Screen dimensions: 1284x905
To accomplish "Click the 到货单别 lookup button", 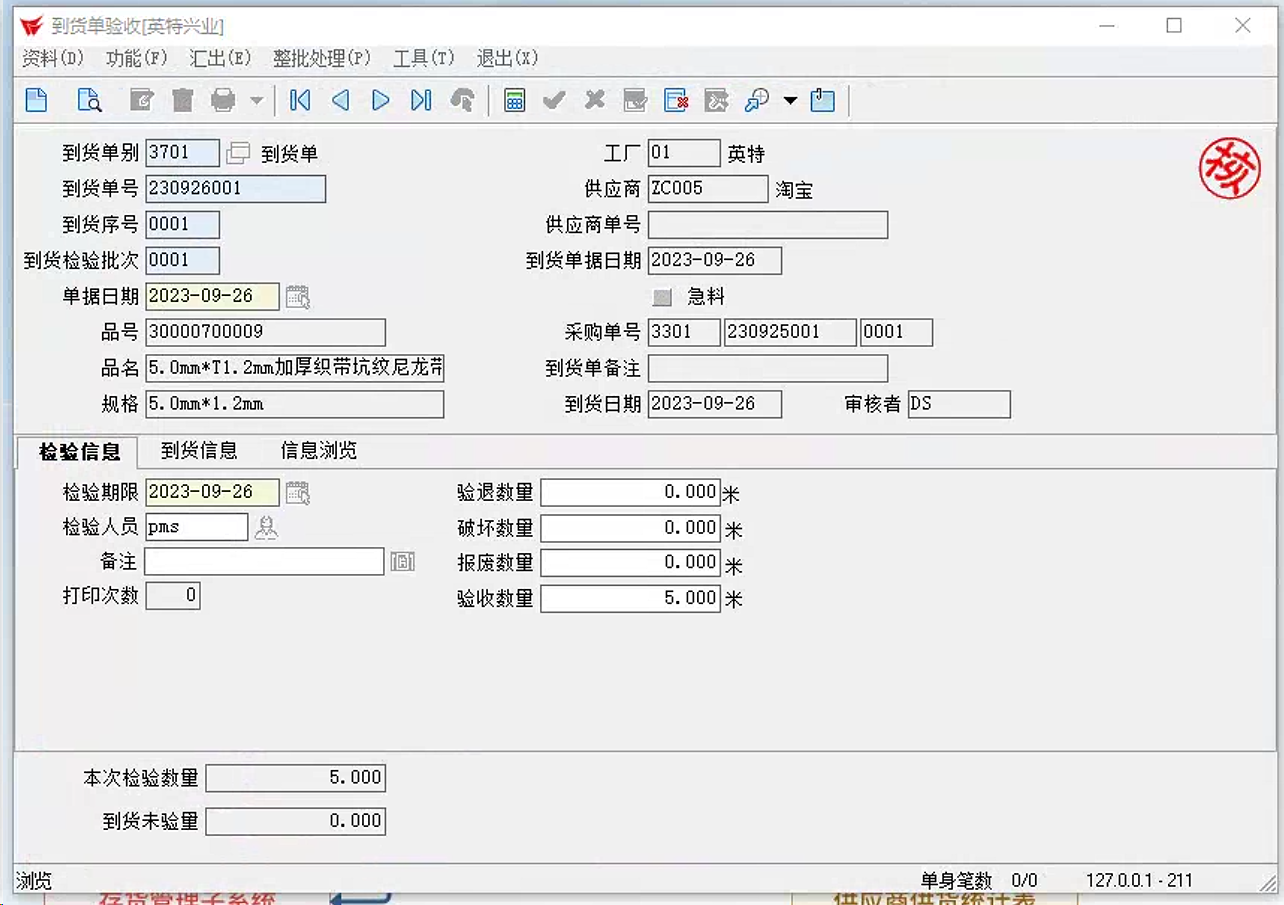I will (238, 153).
